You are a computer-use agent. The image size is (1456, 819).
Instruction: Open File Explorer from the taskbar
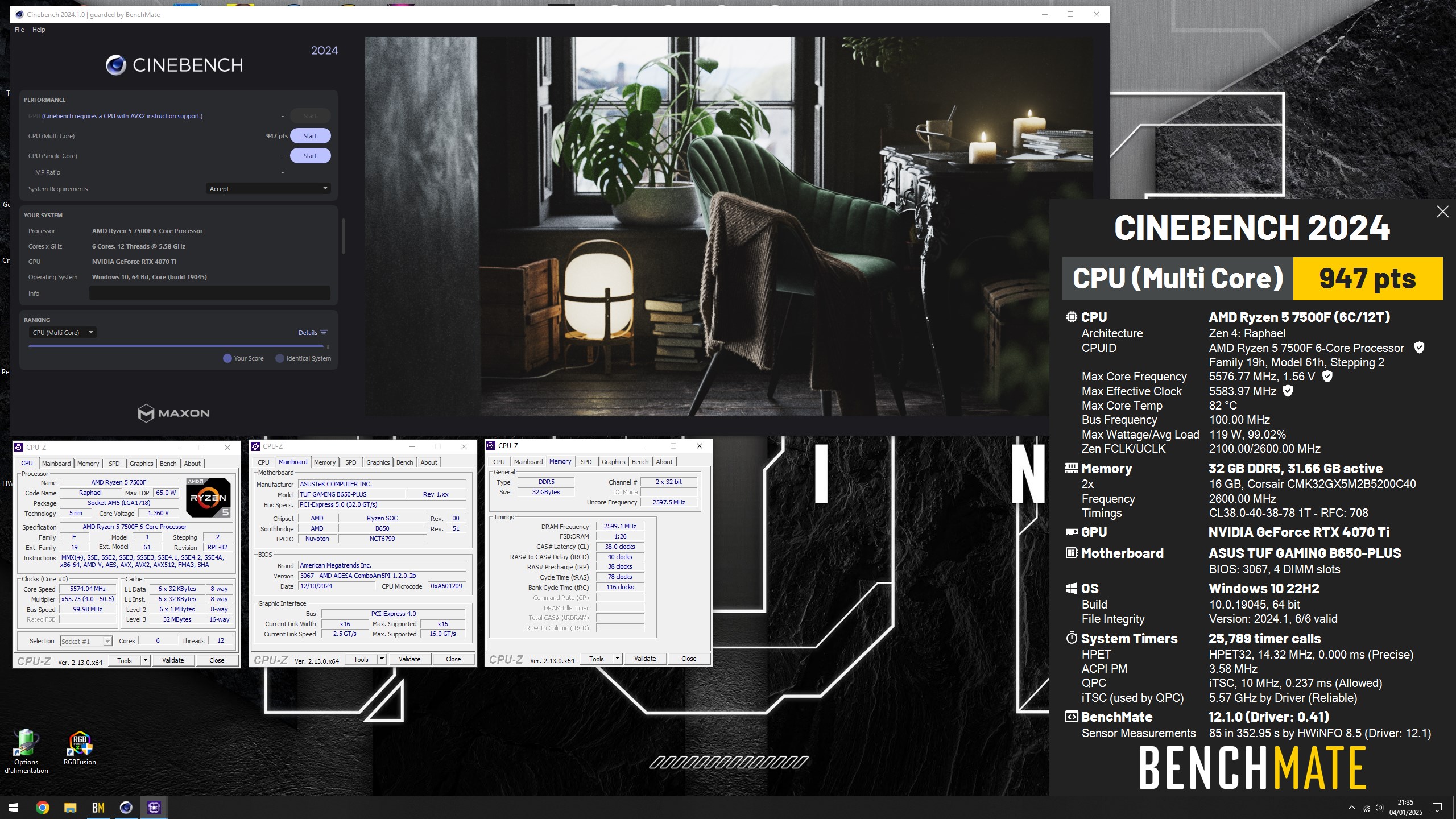70,807
